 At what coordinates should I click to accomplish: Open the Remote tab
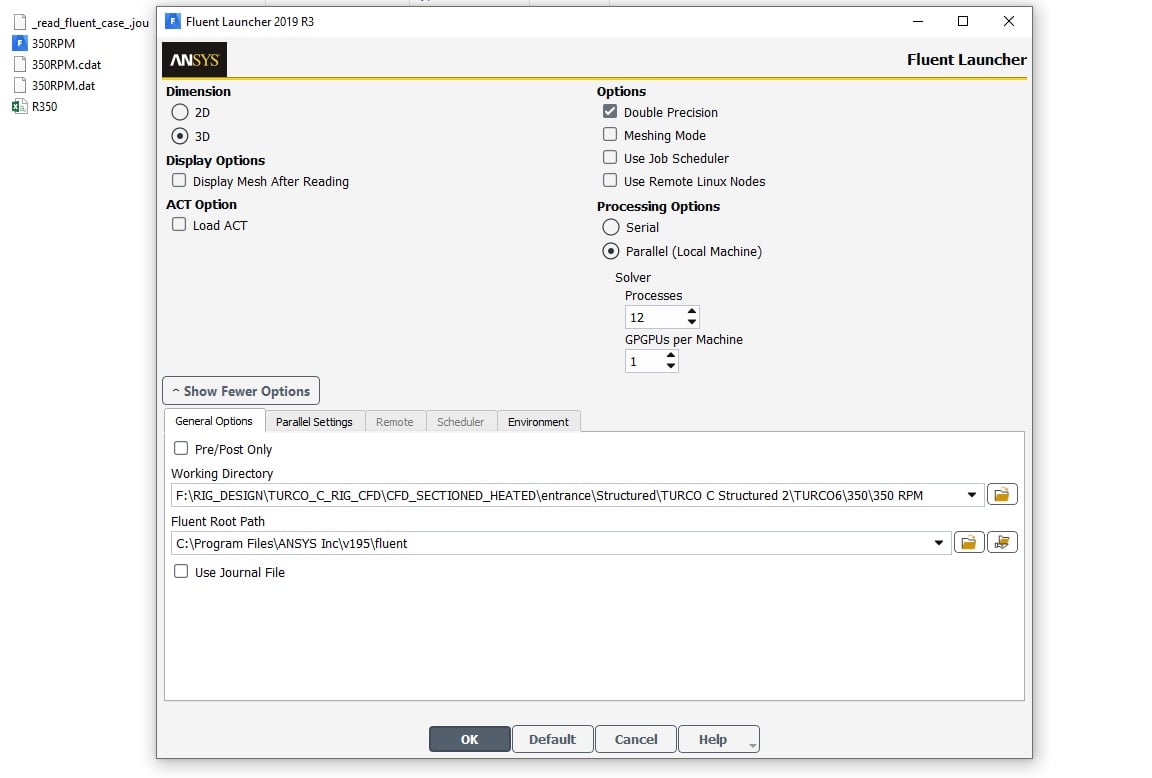coord(395,422)
